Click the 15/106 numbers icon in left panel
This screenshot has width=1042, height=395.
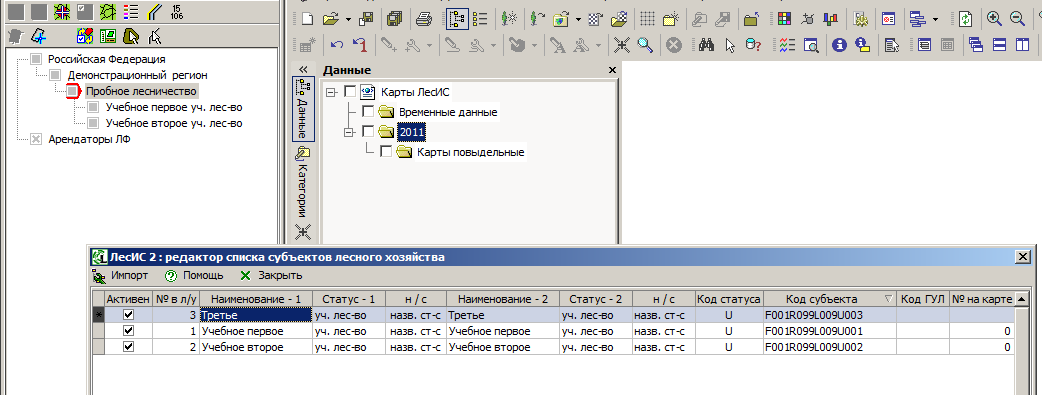point(177,11)
